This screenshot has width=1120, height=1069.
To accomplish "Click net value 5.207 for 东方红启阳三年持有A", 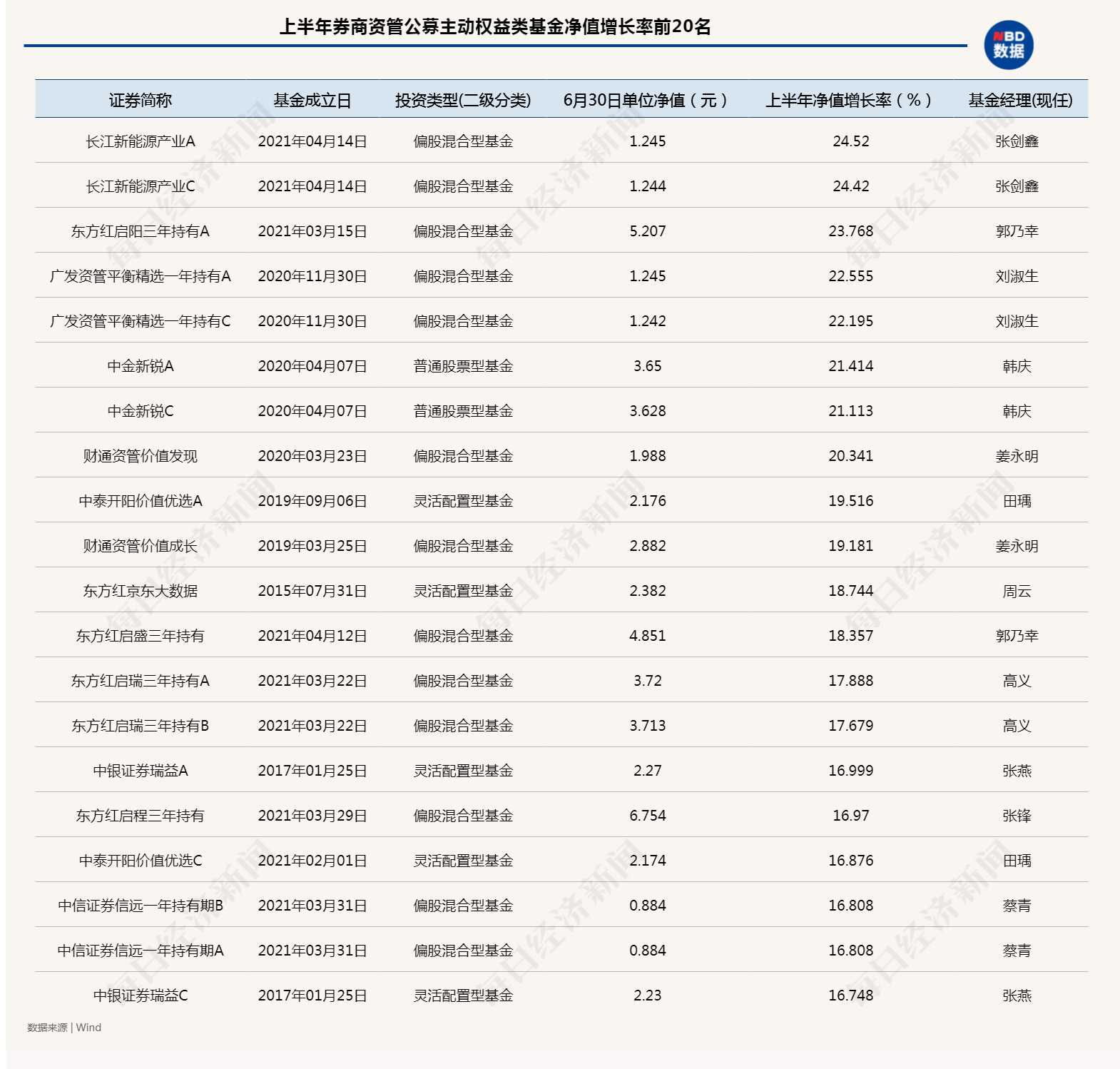I will [x=648, y=231].
